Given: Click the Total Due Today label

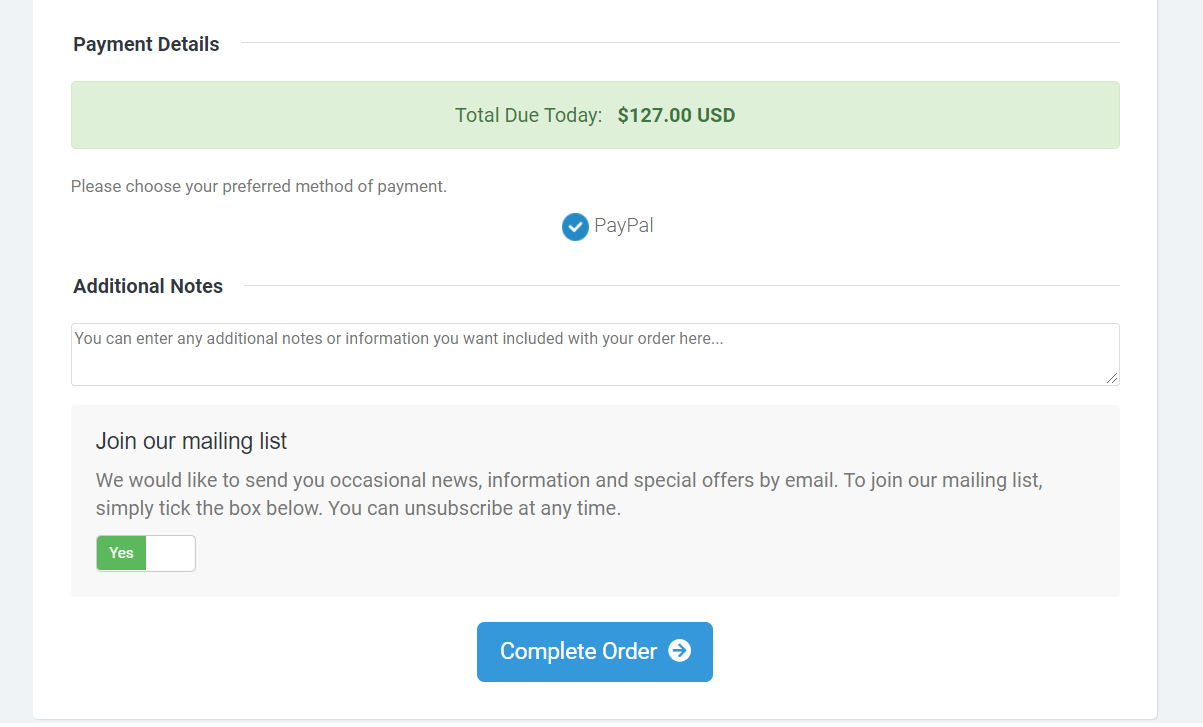Looking at the screenshot, I should (528, 115).
